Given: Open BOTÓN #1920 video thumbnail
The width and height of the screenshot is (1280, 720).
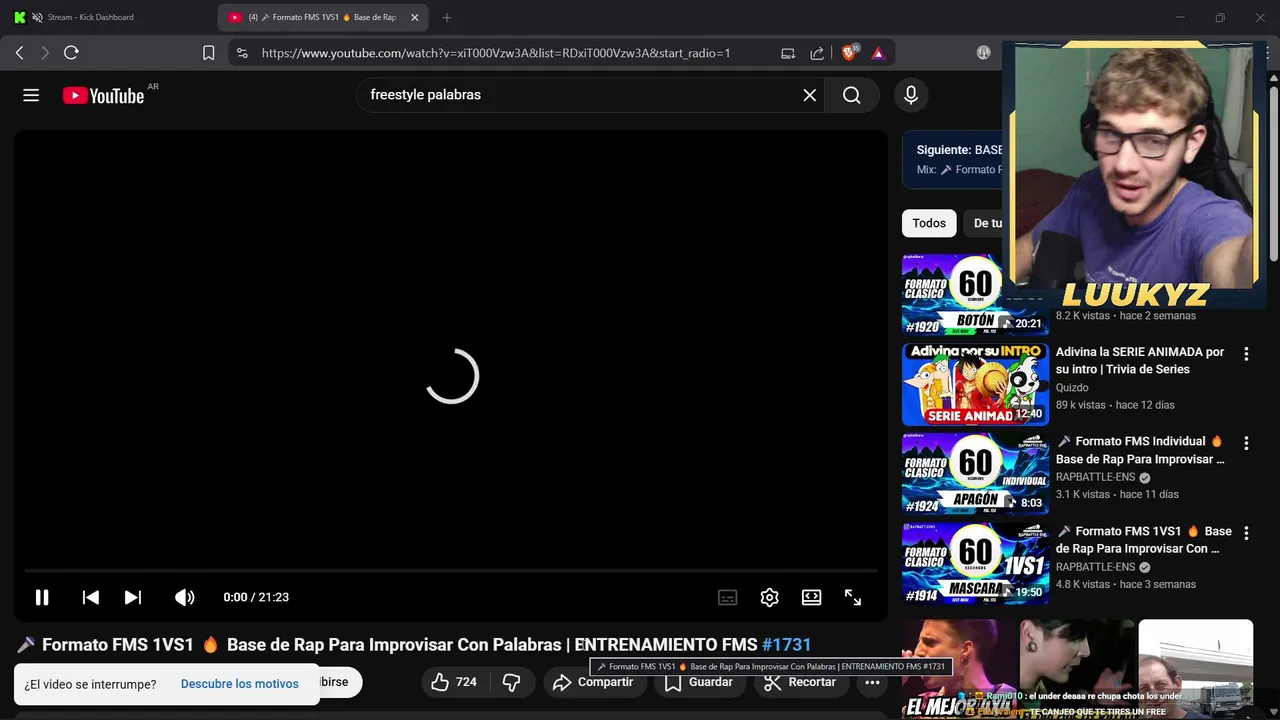Looking at the screenshot, I should point(975,294).
